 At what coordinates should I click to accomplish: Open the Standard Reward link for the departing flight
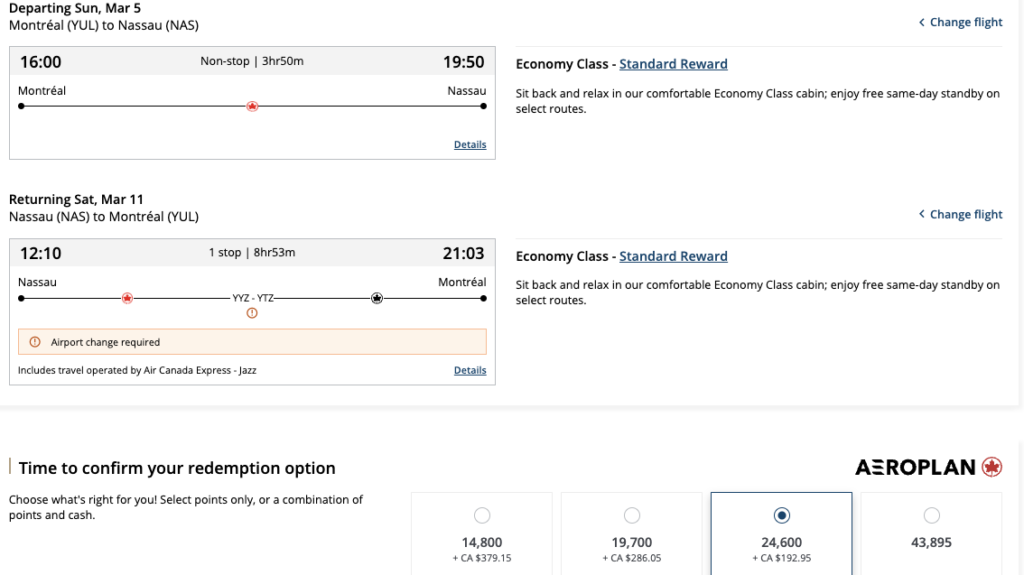[x=673, y=64]
